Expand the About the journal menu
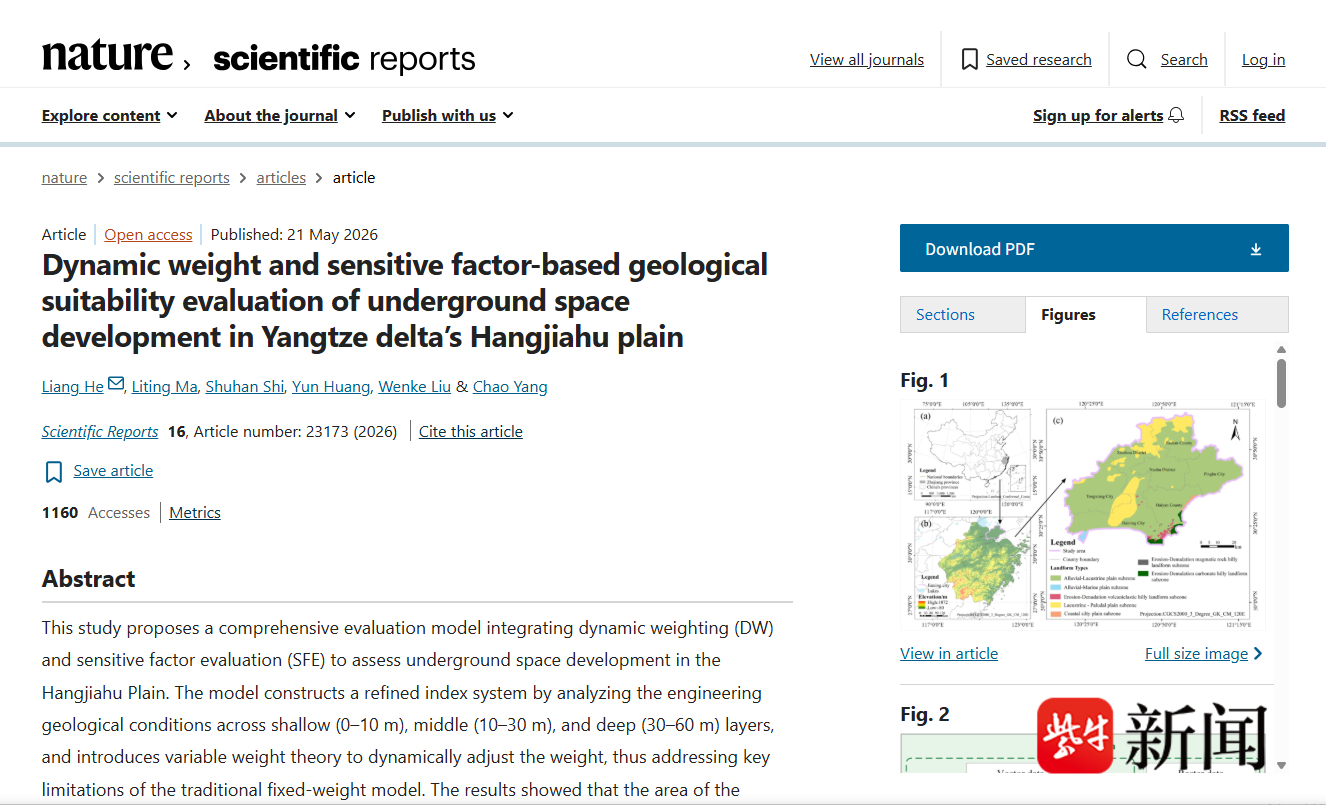 (280, 115)
